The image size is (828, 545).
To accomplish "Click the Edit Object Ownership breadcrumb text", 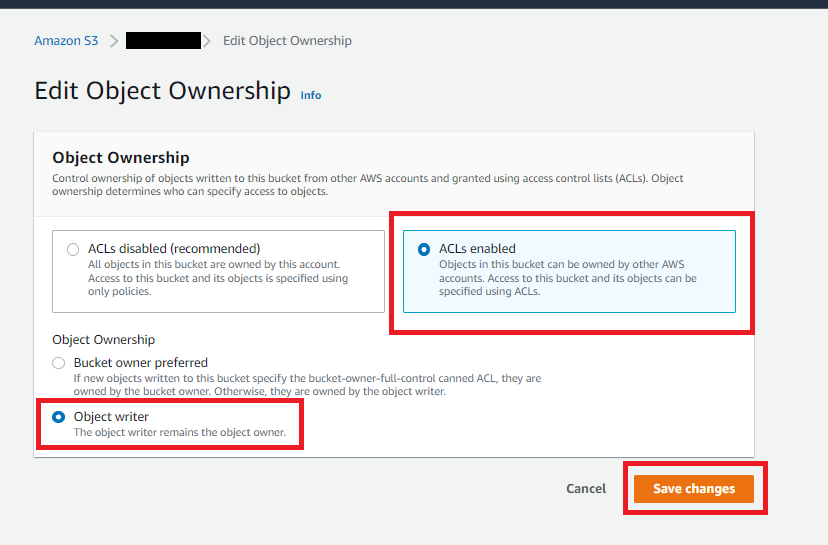I will click(x=287, y=41).
